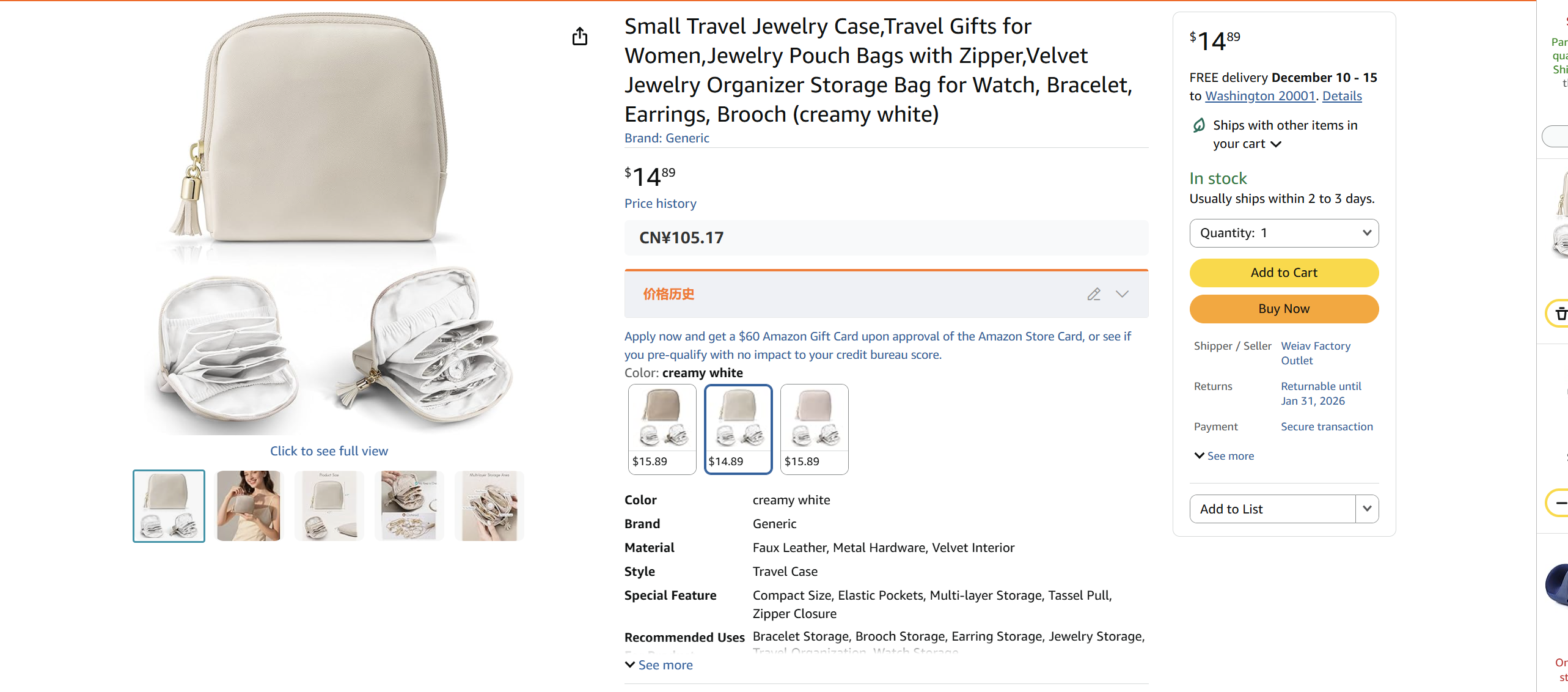1568x692 pixels.
Task: Open the Add to List dropdown arrow
Action: click(x=1367, y=509)
